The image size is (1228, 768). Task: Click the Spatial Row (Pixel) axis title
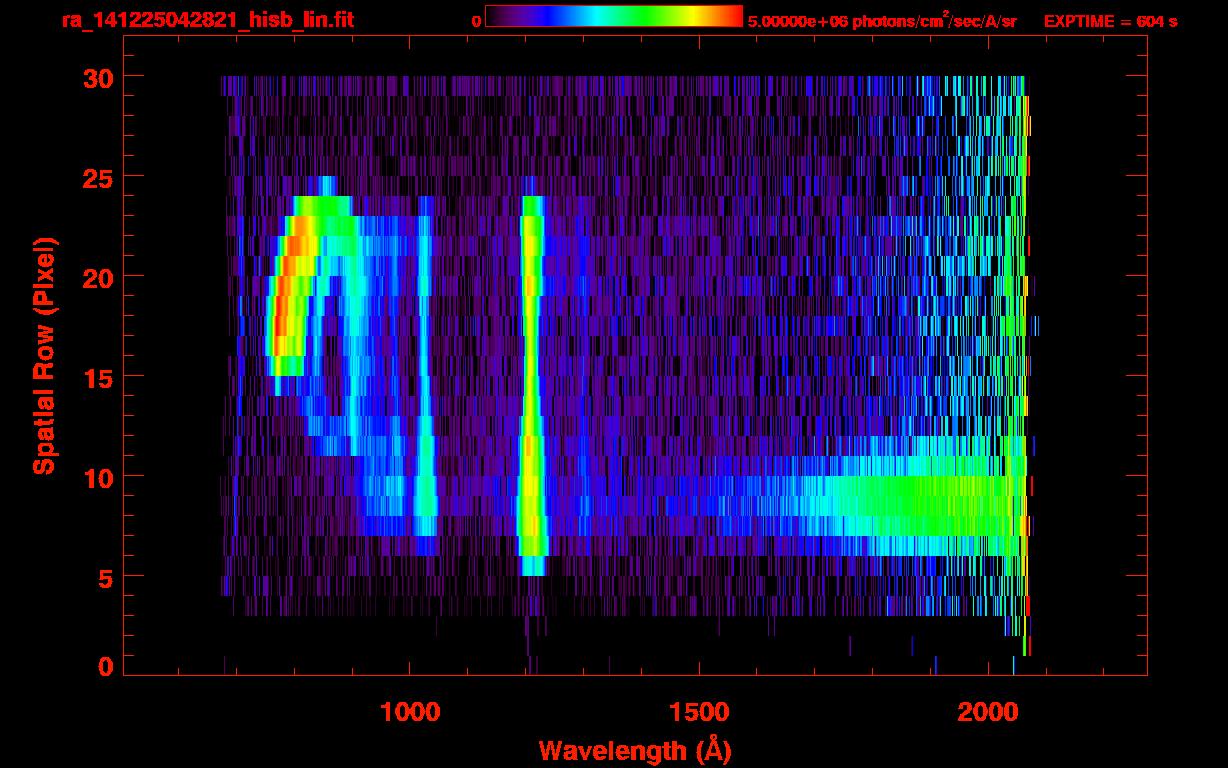[45, 356]
